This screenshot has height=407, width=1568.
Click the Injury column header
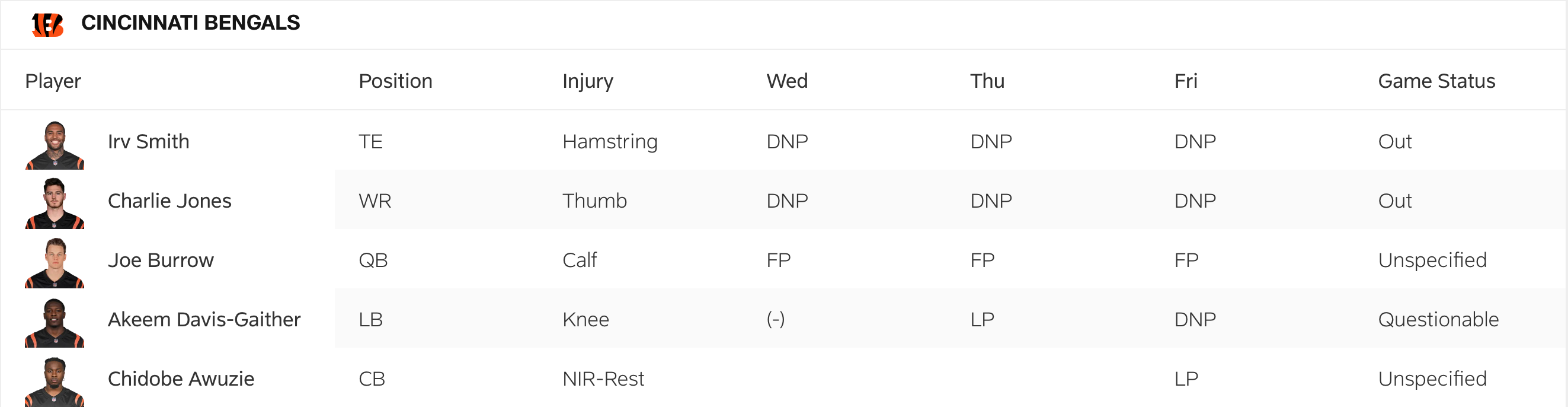(587, 81)
